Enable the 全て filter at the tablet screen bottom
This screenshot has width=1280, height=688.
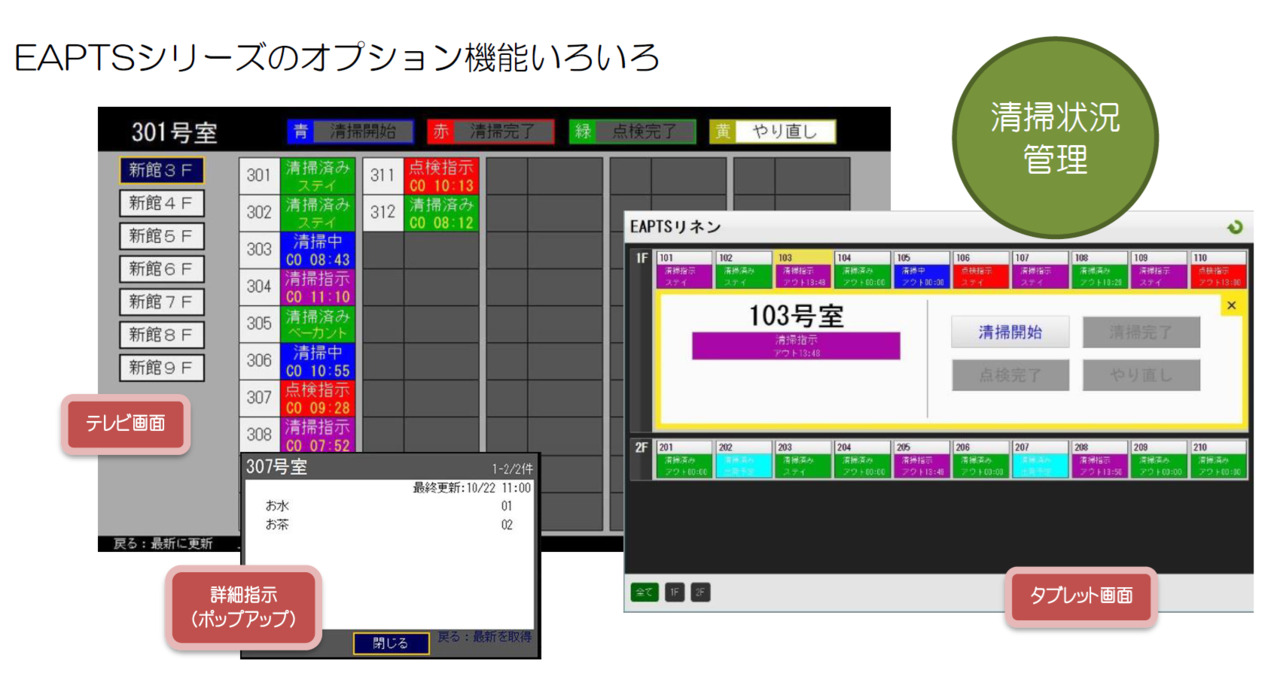(646, 593)
